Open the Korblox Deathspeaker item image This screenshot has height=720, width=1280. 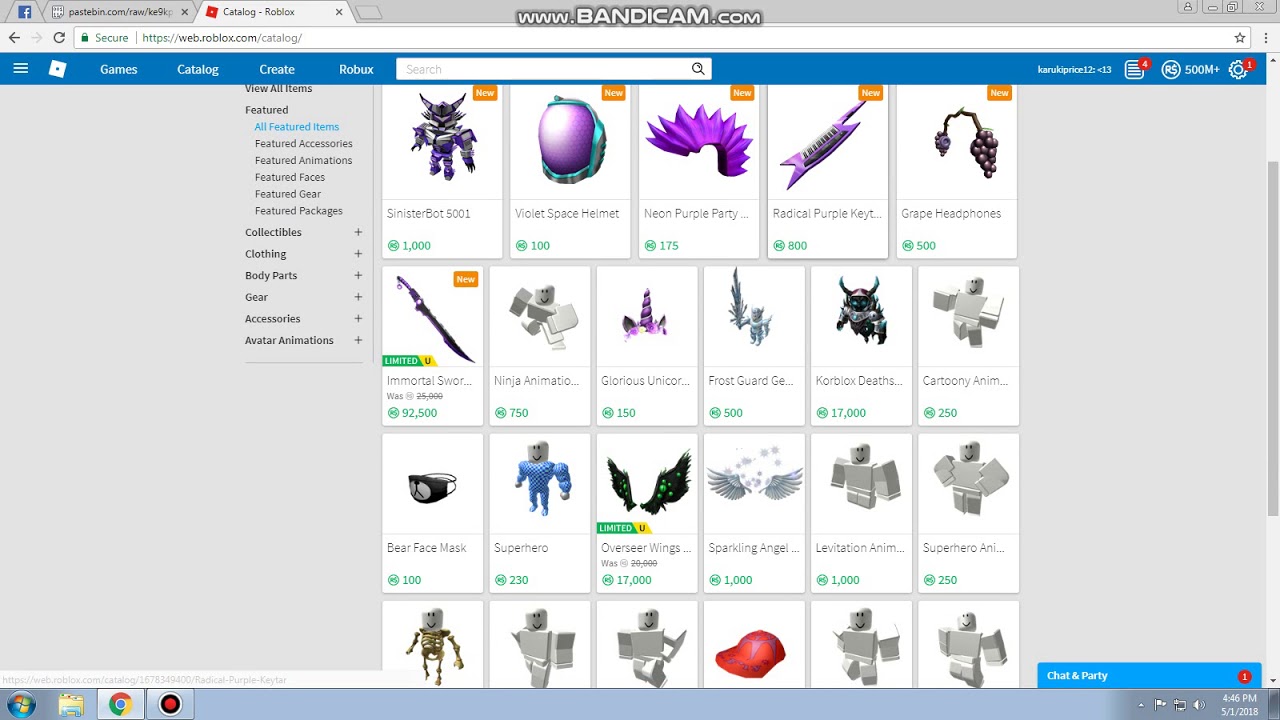coord(861,316)
